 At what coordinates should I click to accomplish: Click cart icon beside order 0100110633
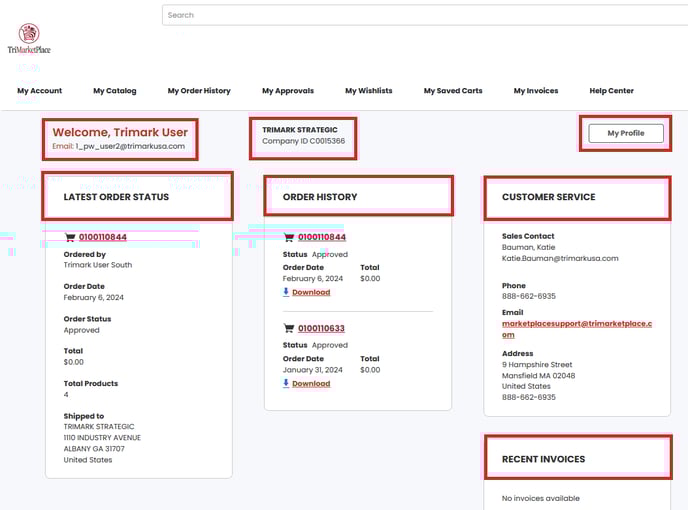tap(289, 328)
